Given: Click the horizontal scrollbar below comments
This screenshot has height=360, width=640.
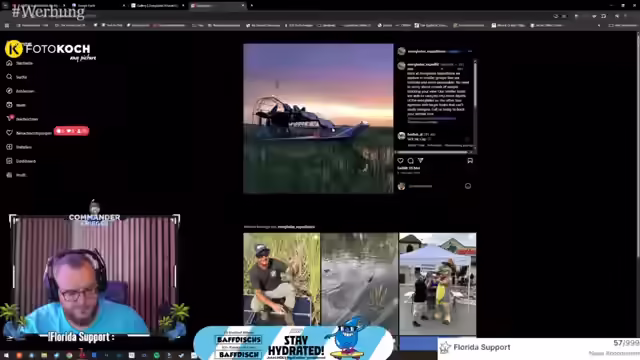Looking at the screenshot, I should 433,152.
